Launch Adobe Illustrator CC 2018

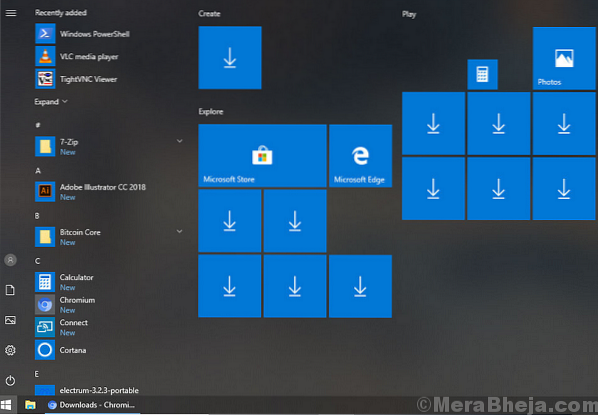coord(109,191)
